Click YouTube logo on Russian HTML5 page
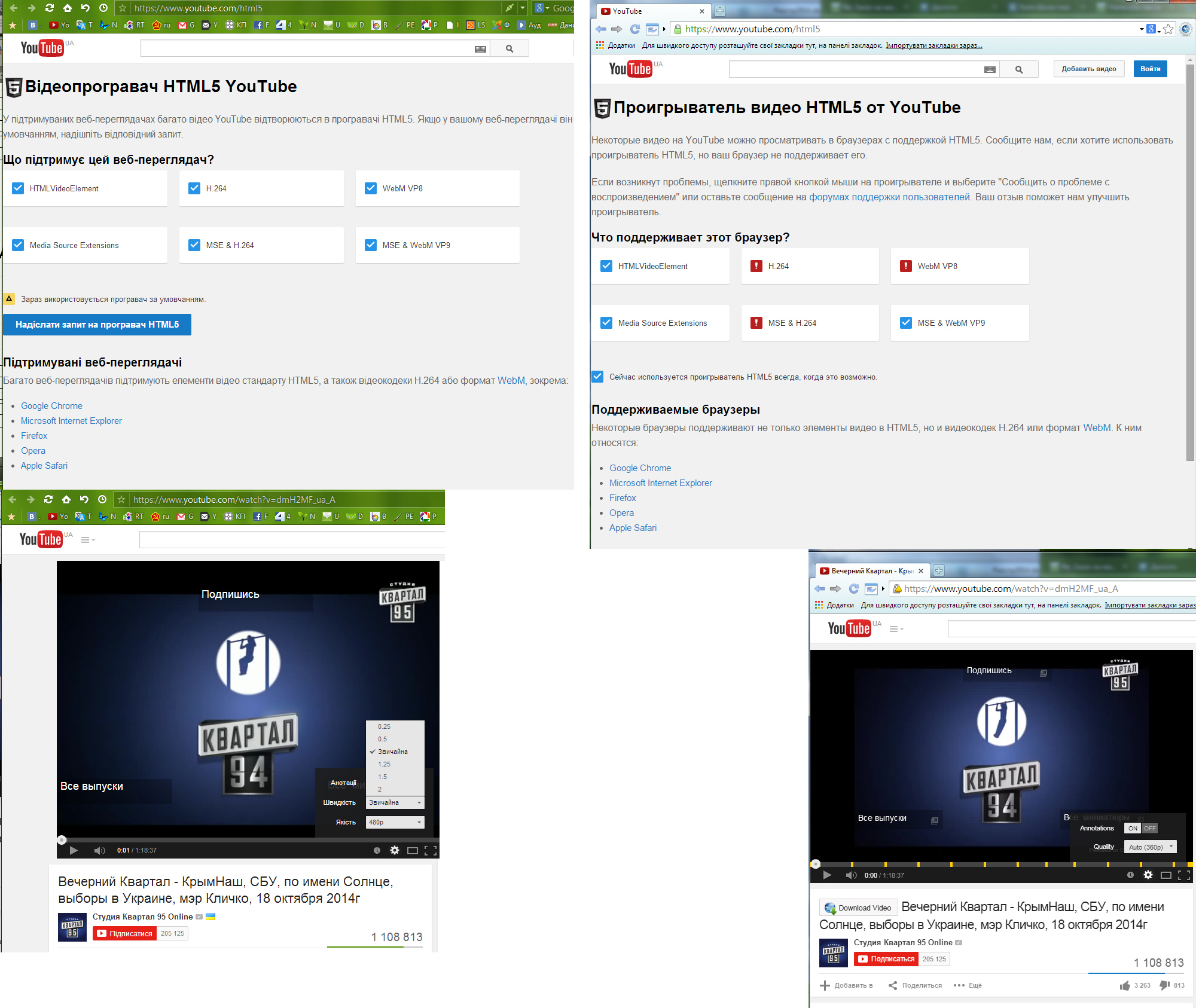 pos(630,69)
